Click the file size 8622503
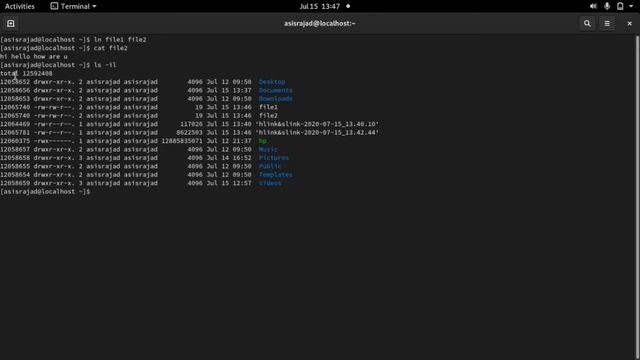The height and width of the screenshot is (360, 640). point(189,132)
